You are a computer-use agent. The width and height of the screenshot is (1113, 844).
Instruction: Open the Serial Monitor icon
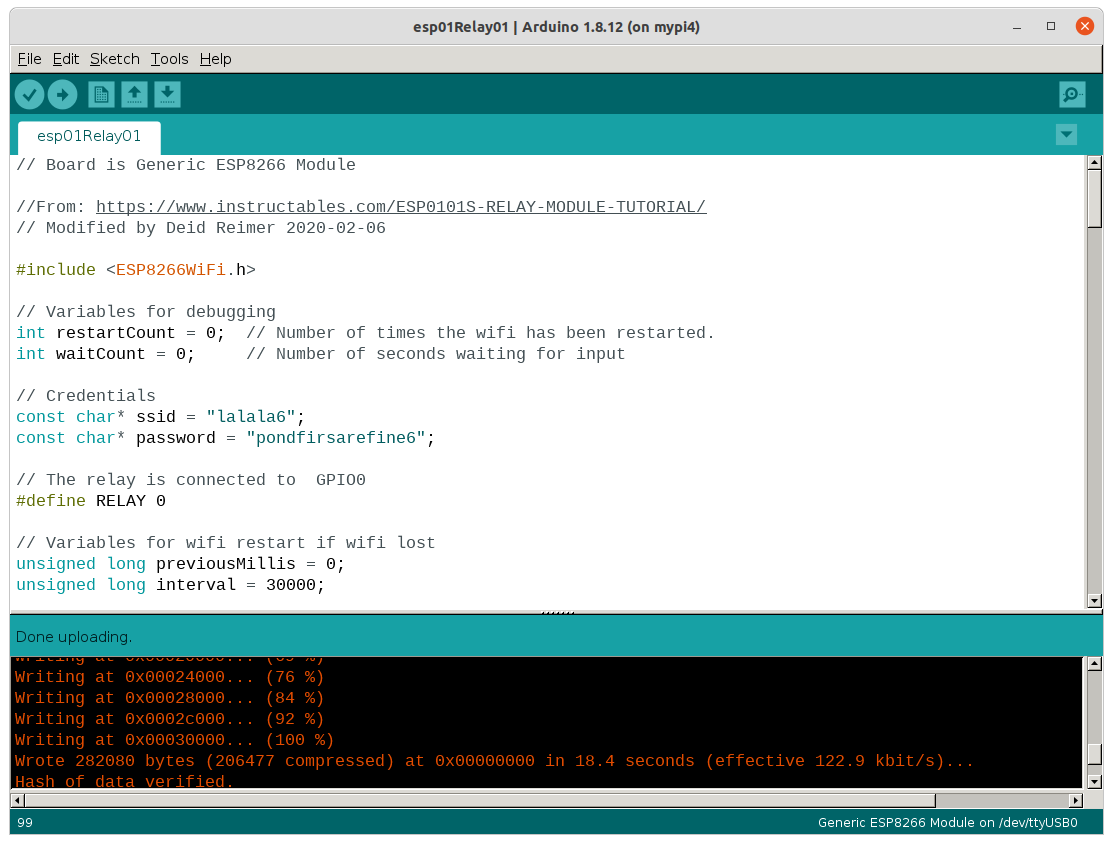coord(1072,94)
